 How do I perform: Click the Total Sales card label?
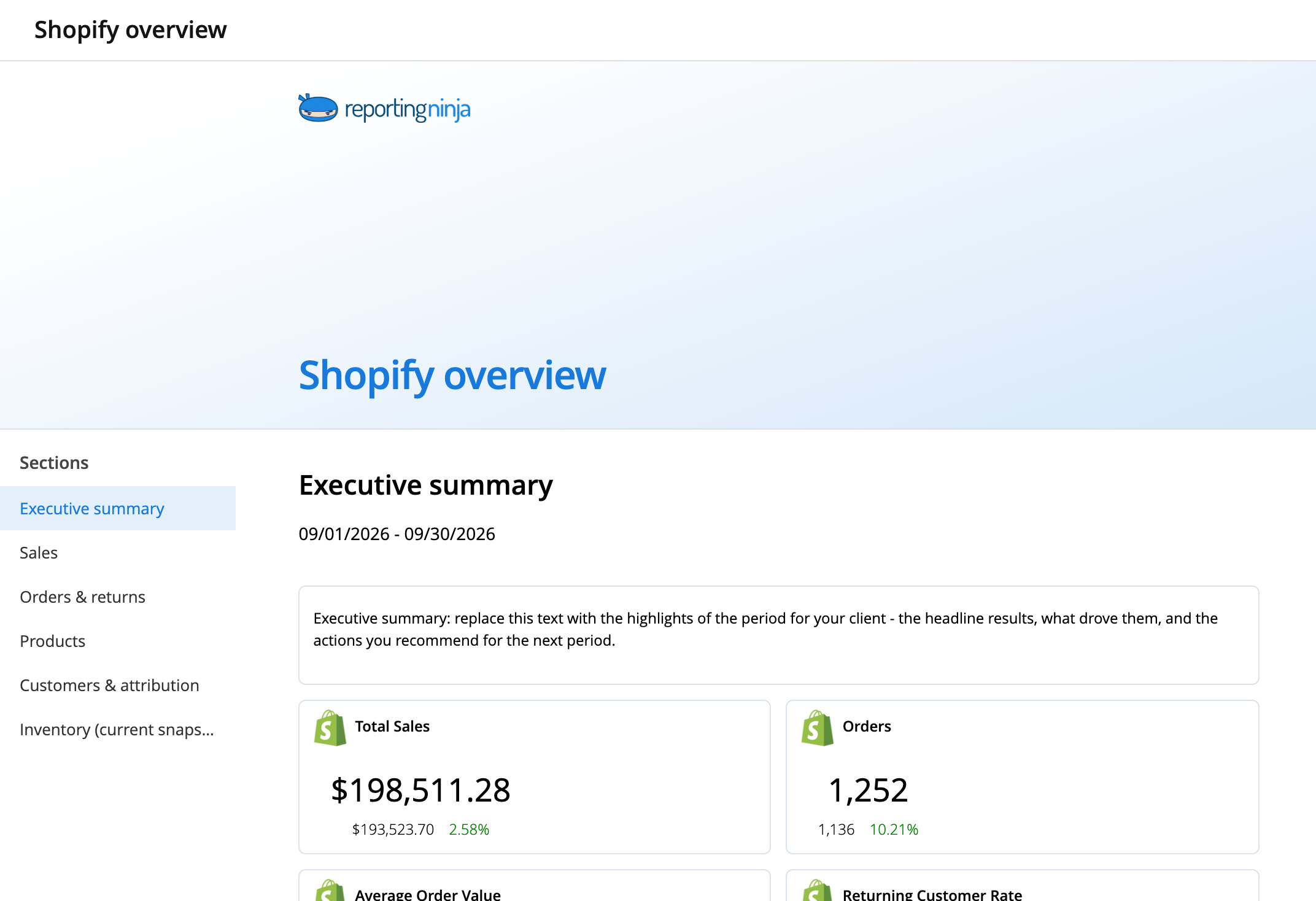click(x=392, y=726)
